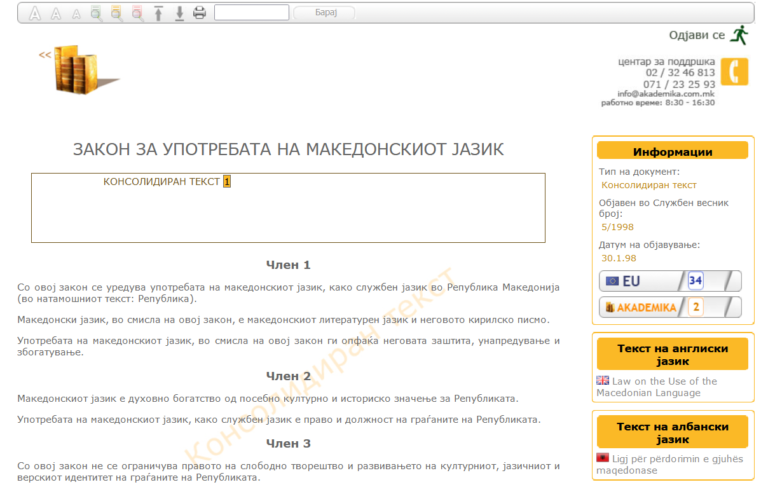Screen dimensions: 768x487
Task: Click the largest font size 'A' icon
Action: (x=35, y=13)
